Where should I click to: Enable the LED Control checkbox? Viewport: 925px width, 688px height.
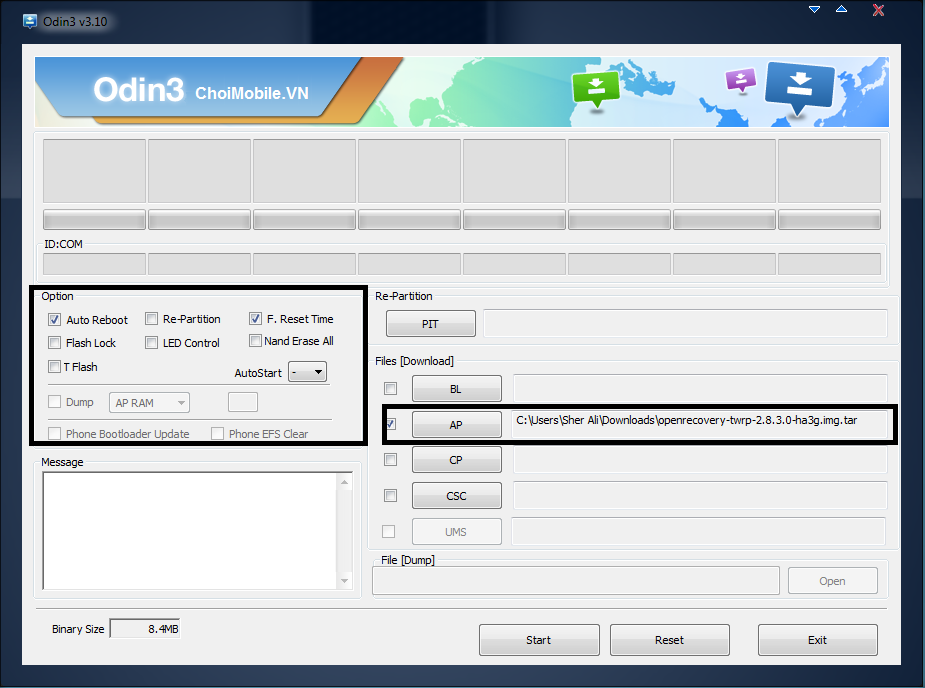tap(152, 342)
